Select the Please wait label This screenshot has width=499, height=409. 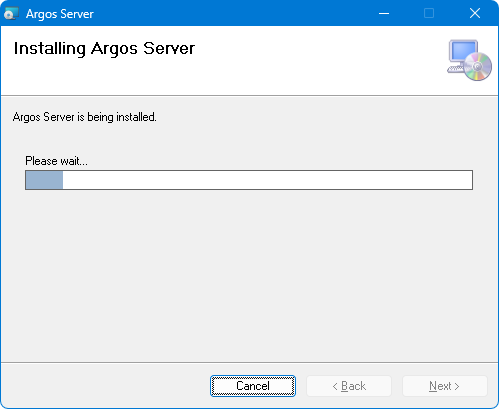tap(56, 161)
